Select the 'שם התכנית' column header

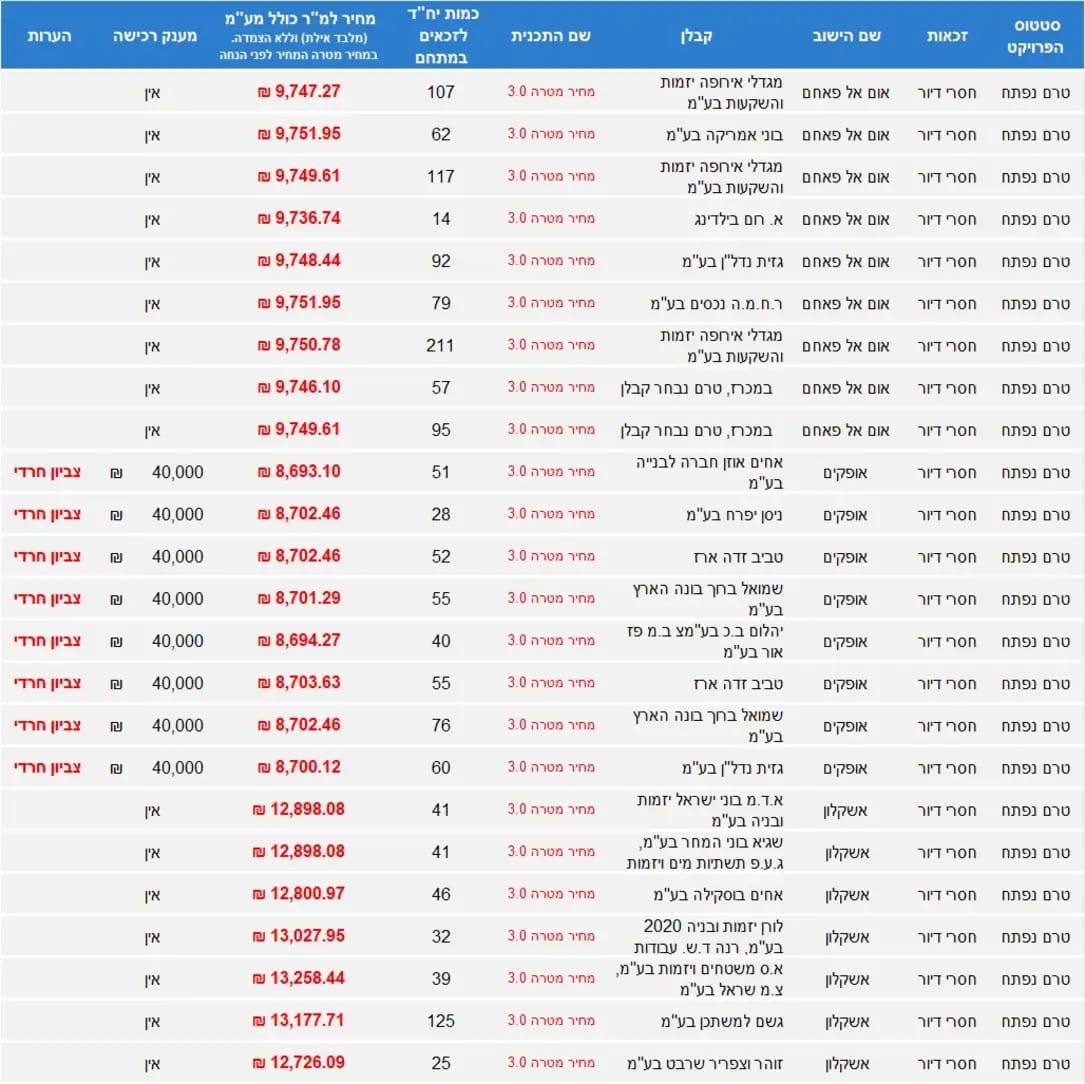[550, 35]
